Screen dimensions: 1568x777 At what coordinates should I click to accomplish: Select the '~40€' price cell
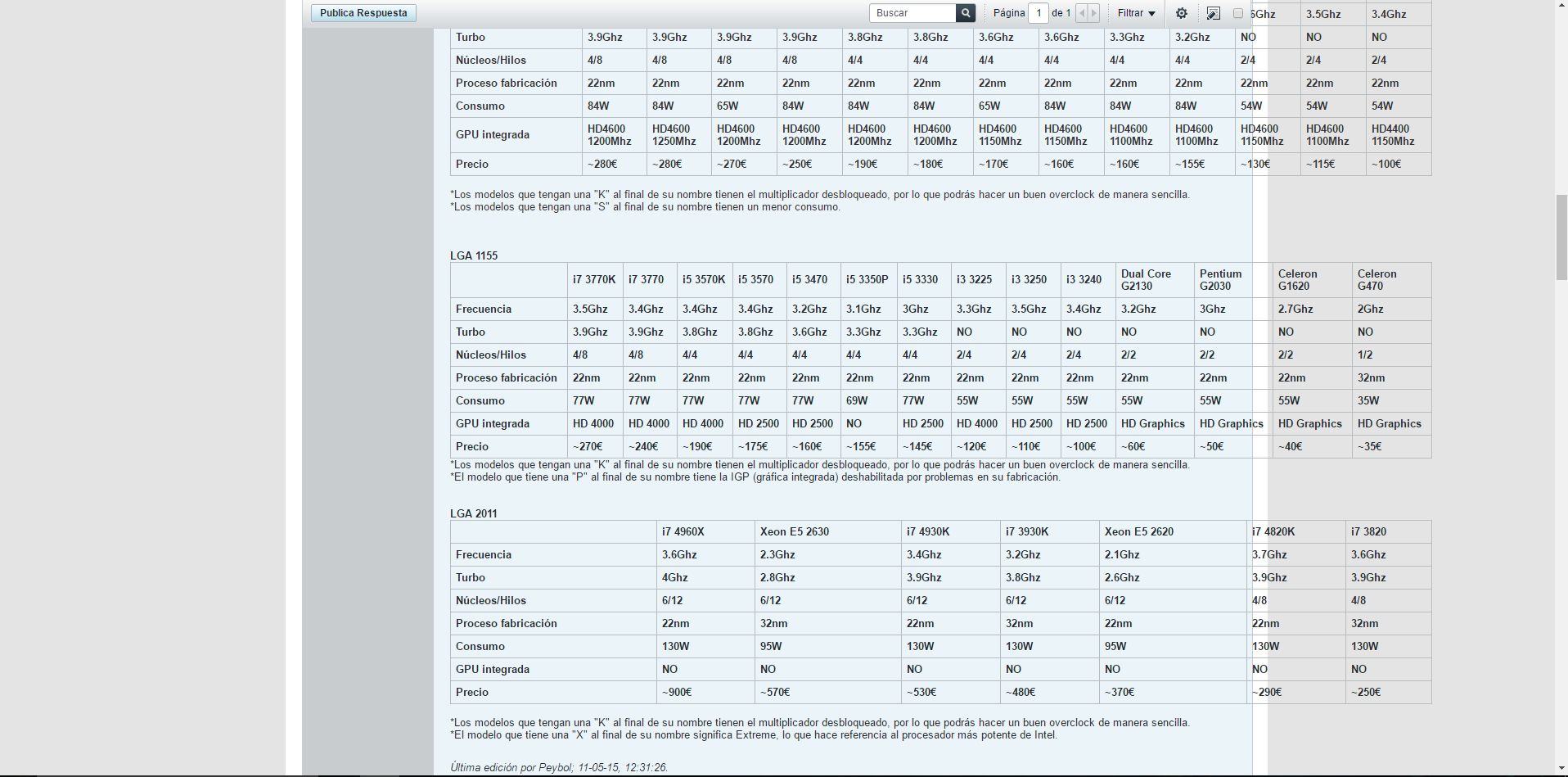[x=1312, y=447]
